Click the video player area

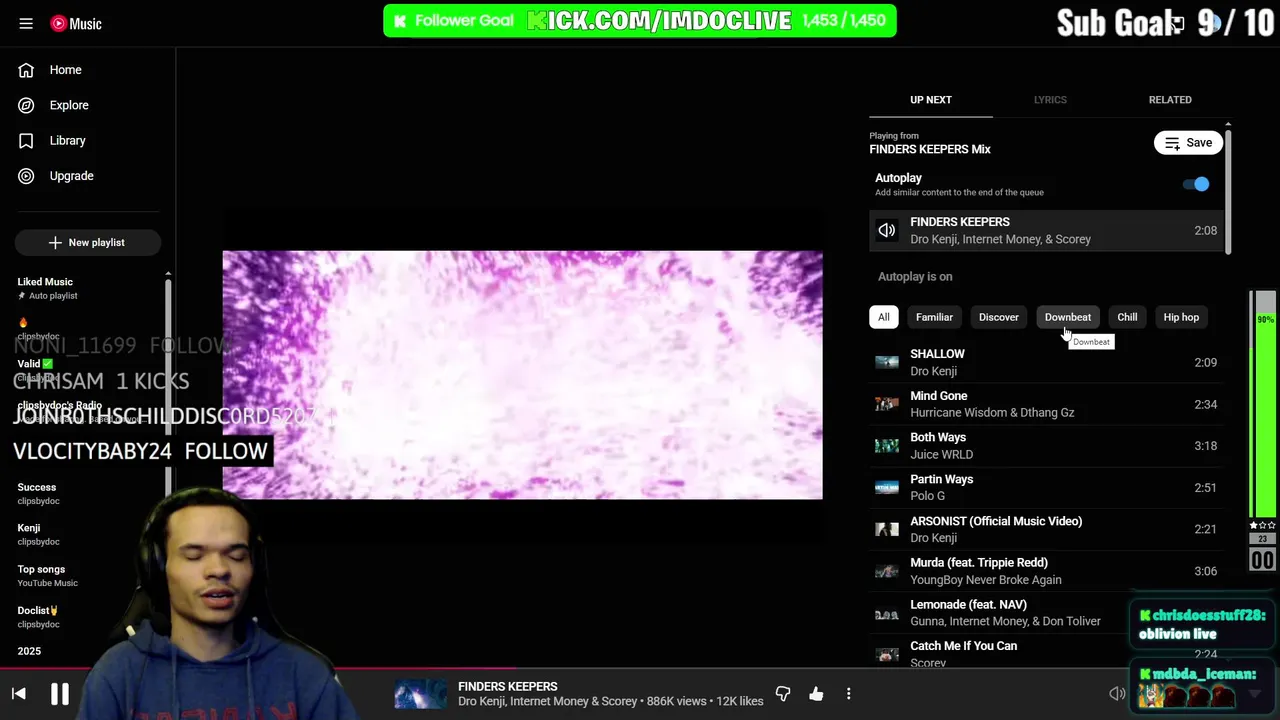point(522,375)
